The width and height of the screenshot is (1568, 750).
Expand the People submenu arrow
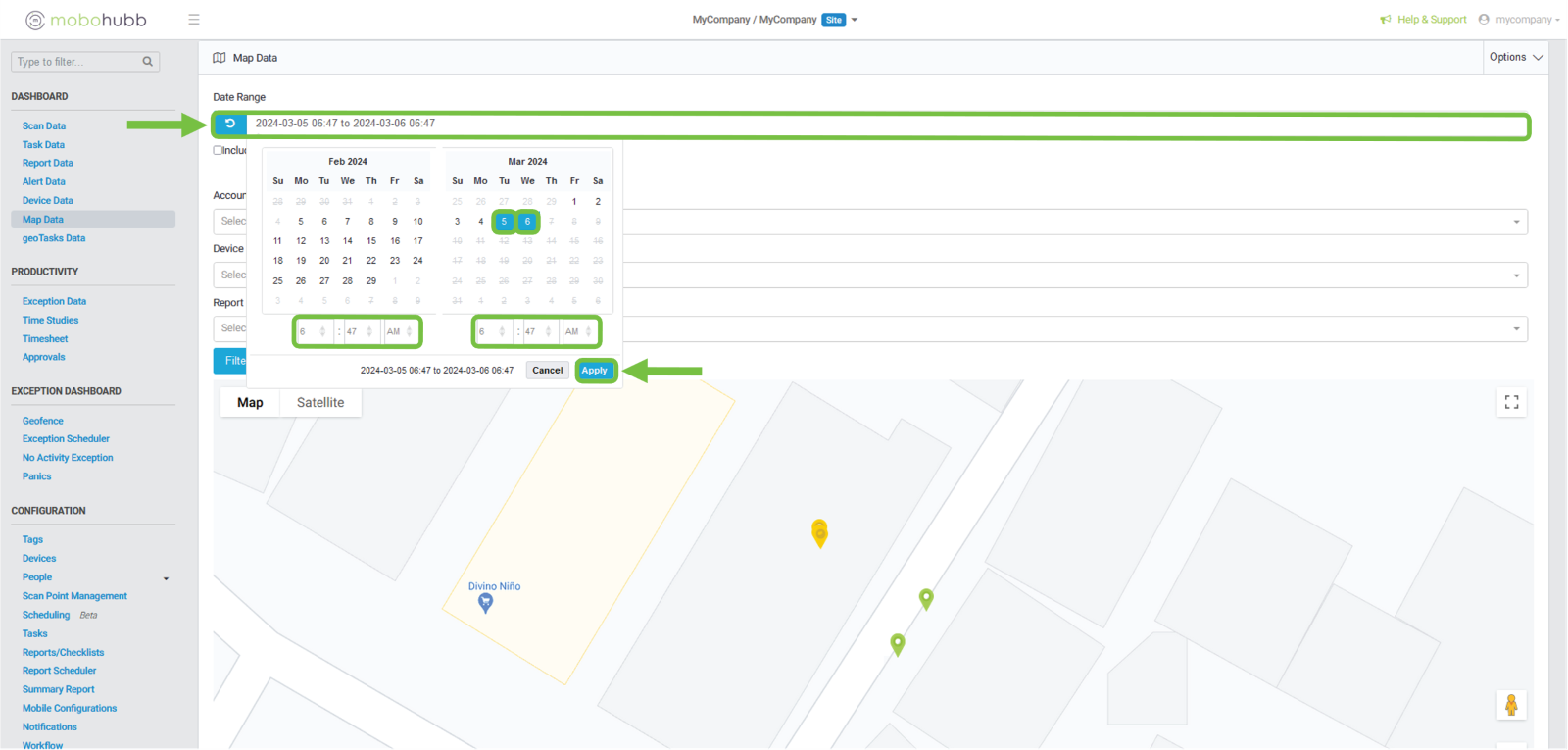point(166,578)
